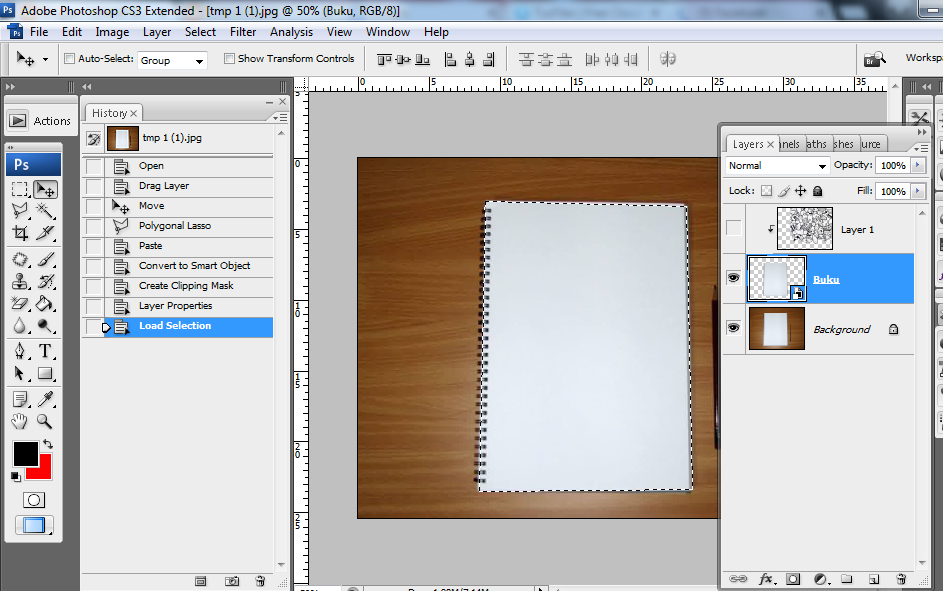Viewport: 943px width, 591px height.
Task: Delete current history state
Action: [260, 581]
